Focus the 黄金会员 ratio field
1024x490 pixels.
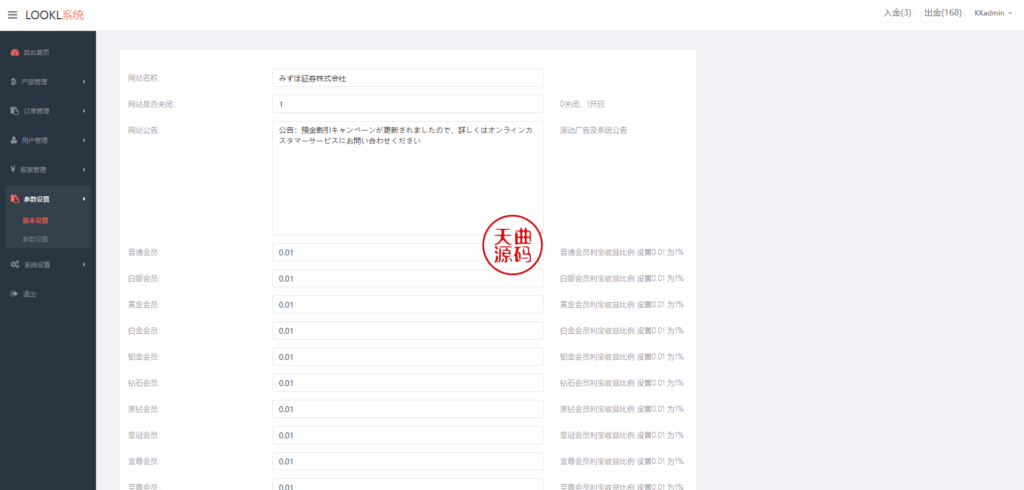click(x=408, y=304)
